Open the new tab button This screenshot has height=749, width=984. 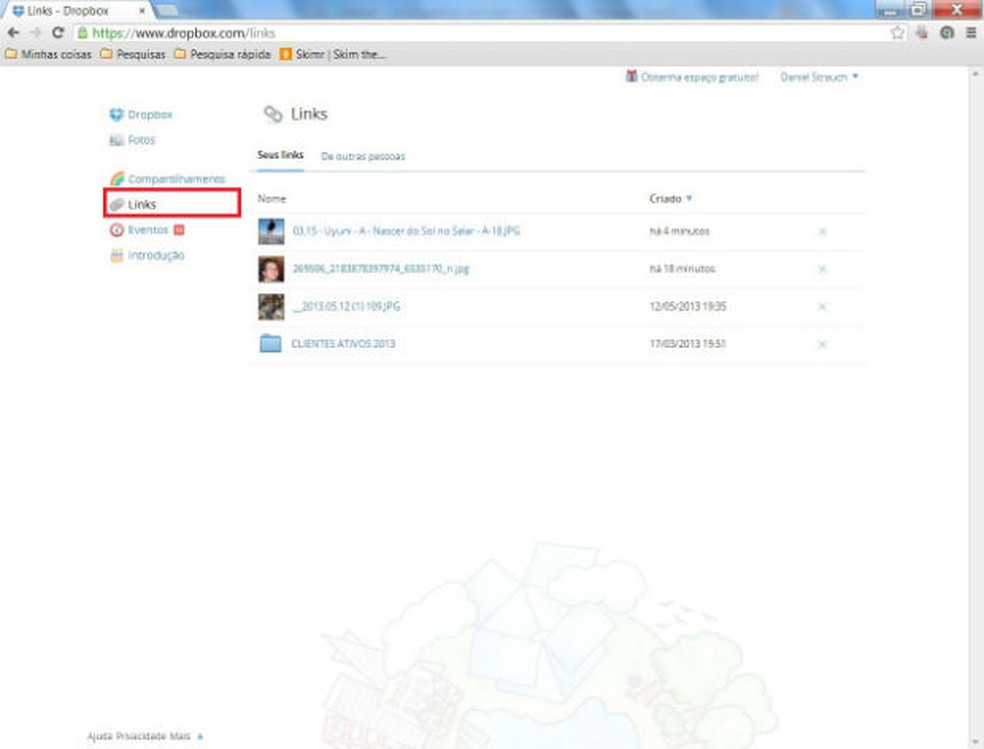[x=166, y=11]
